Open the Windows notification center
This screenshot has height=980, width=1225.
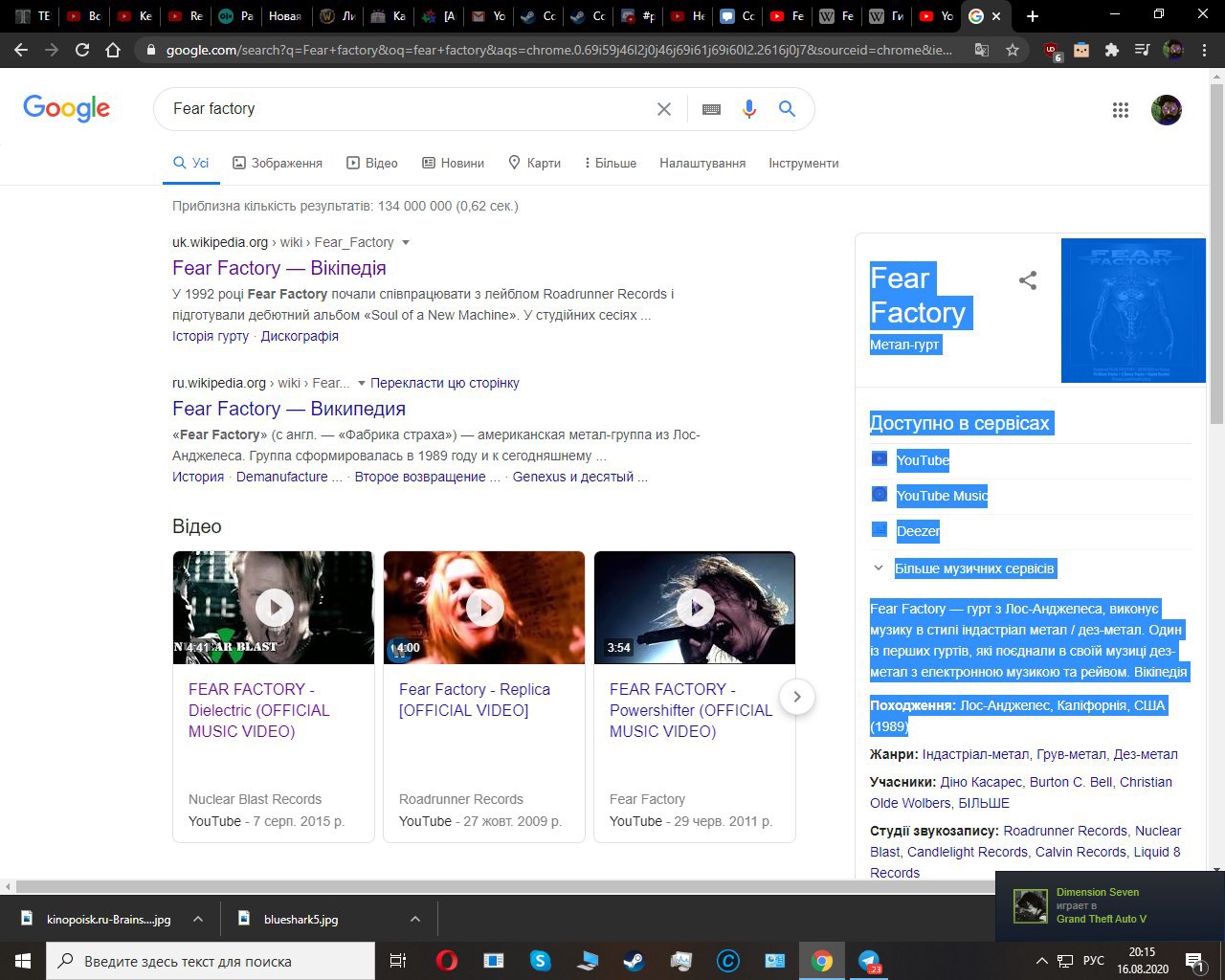1194,961
